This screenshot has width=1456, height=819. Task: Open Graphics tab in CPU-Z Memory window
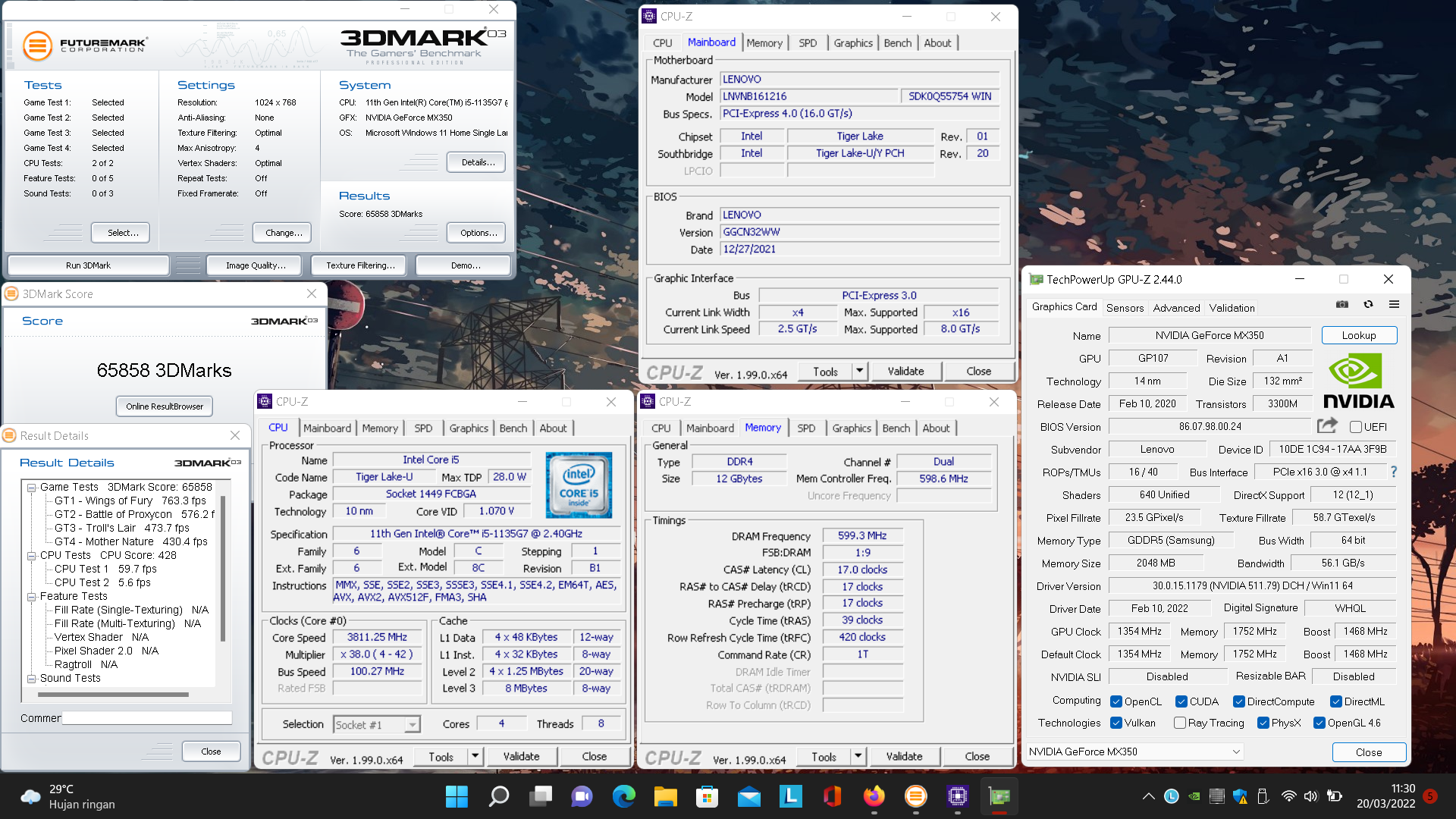tap(852, 428)
